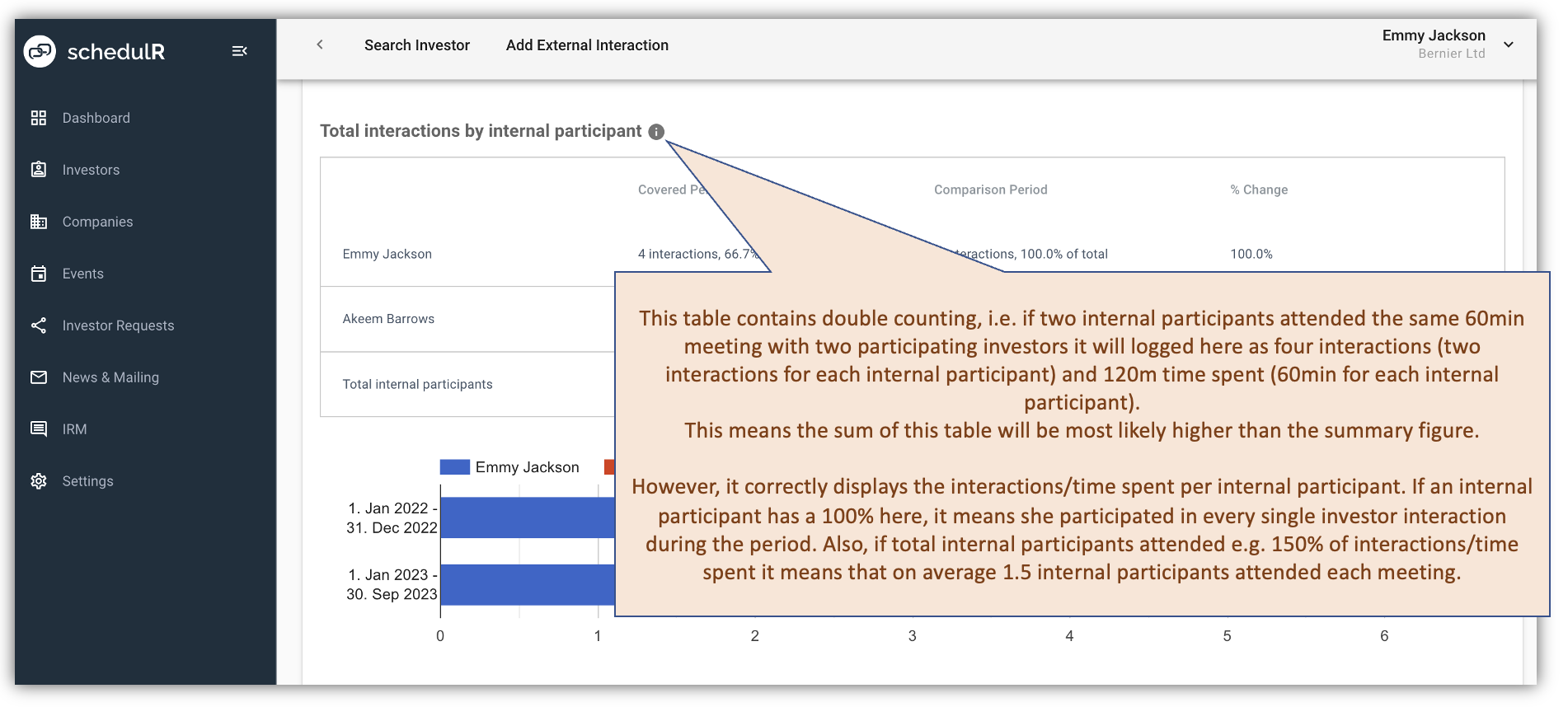Viewport: 1568px width, 707px height.
Task: Click the schedulR logo
Action: [x=95, y=51]
